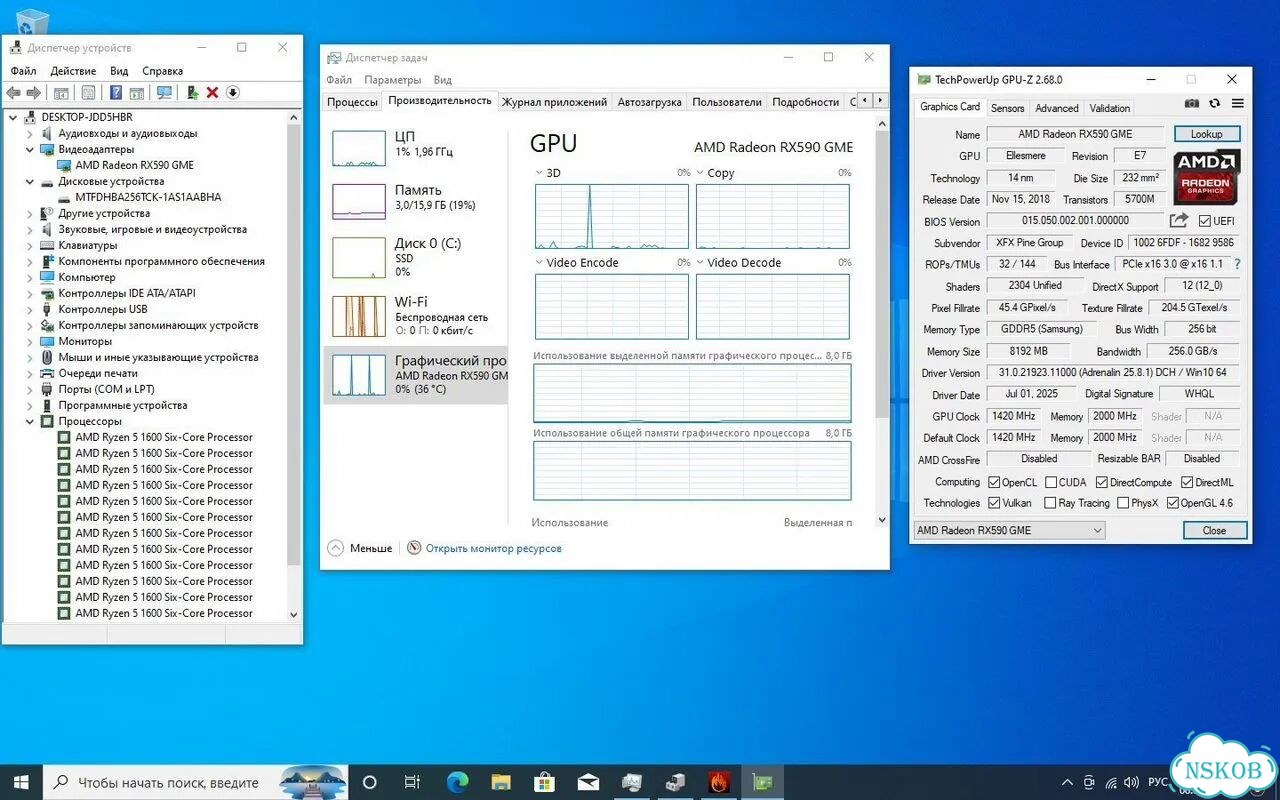
Task: Click the red flame app taskbar icon
Action: [x=719, y=782]
